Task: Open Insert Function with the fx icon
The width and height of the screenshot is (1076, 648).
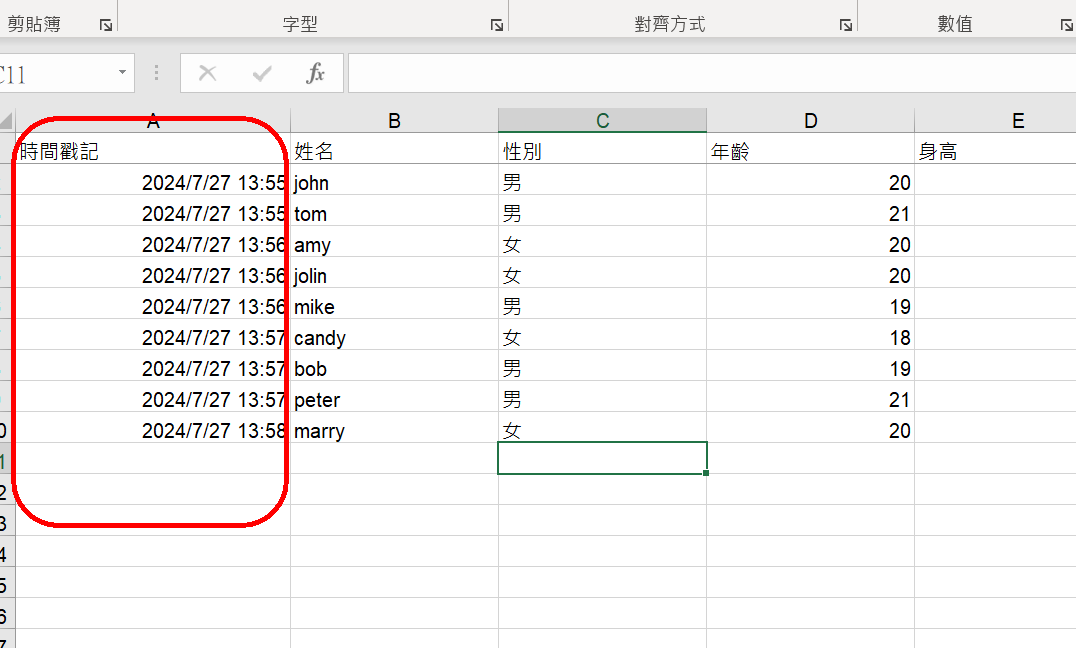Action: pyautogui.click(x=316, y=73)
